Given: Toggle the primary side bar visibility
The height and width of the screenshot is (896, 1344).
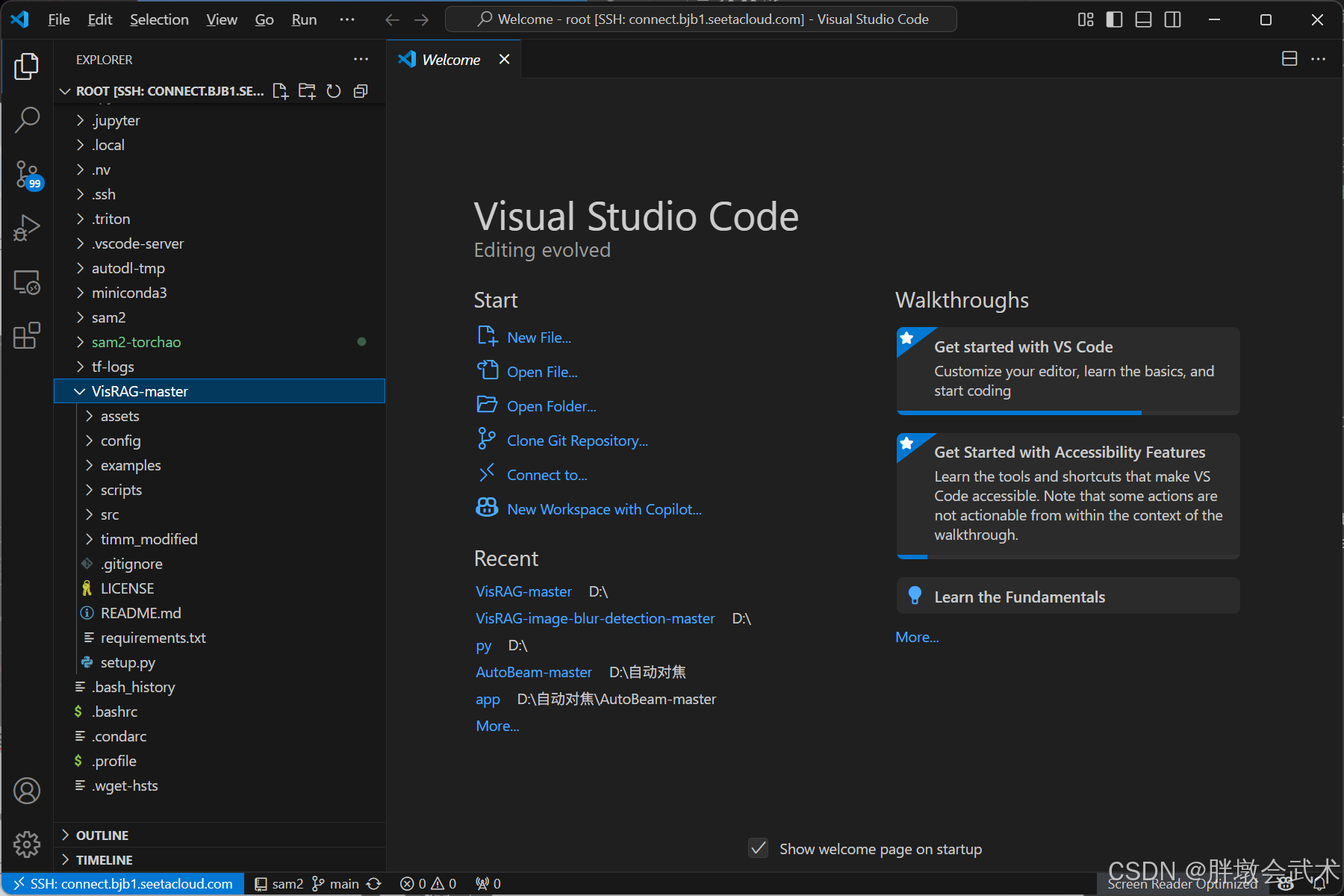Looking at the screenshot, I should (x=1114, y=19).
